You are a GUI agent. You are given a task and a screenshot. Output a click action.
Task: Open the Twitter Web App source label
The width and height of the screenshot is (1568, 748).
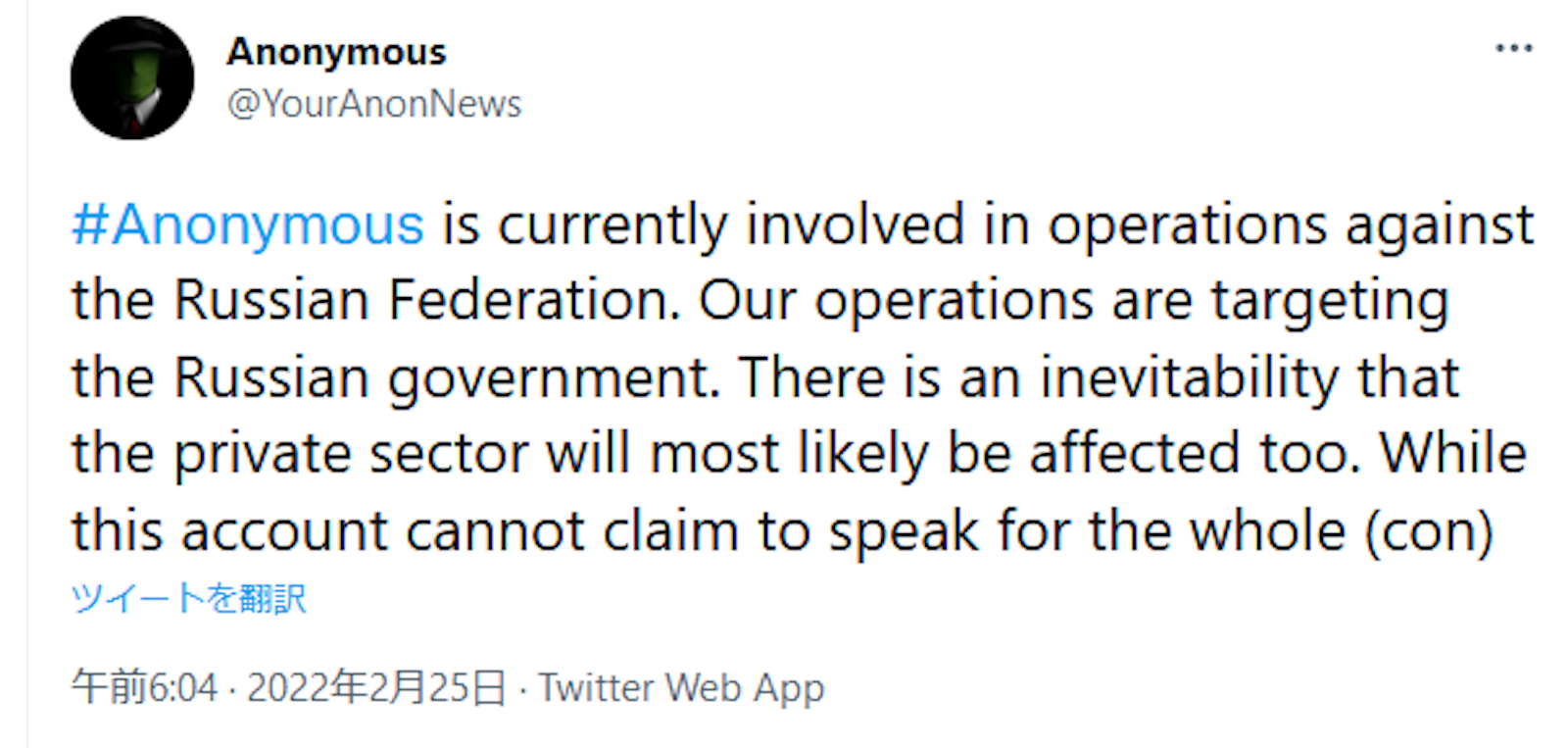[682, 688]
